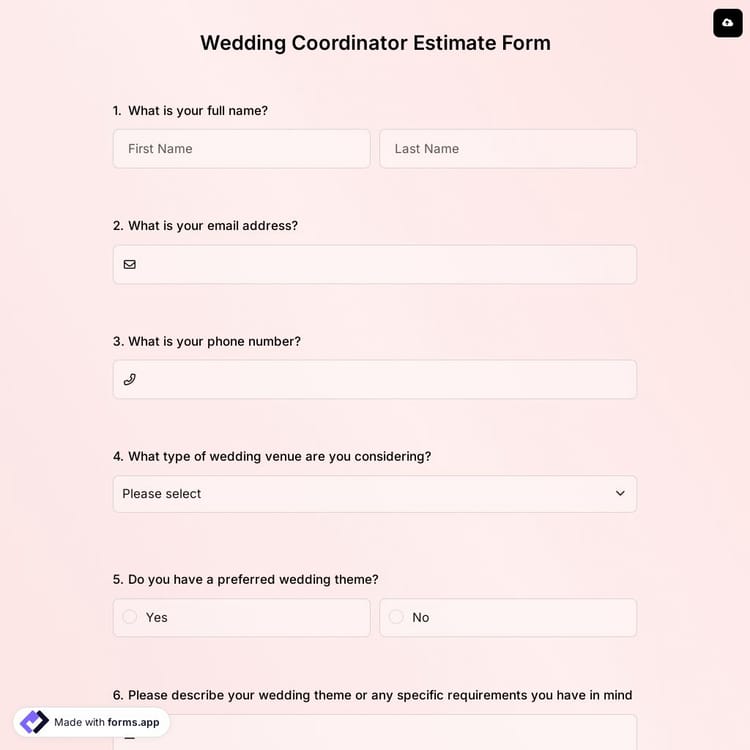The width and height of the screenshot is (750, 750).
Task: Click the forms.app logo icon
Action: (34, 722)
